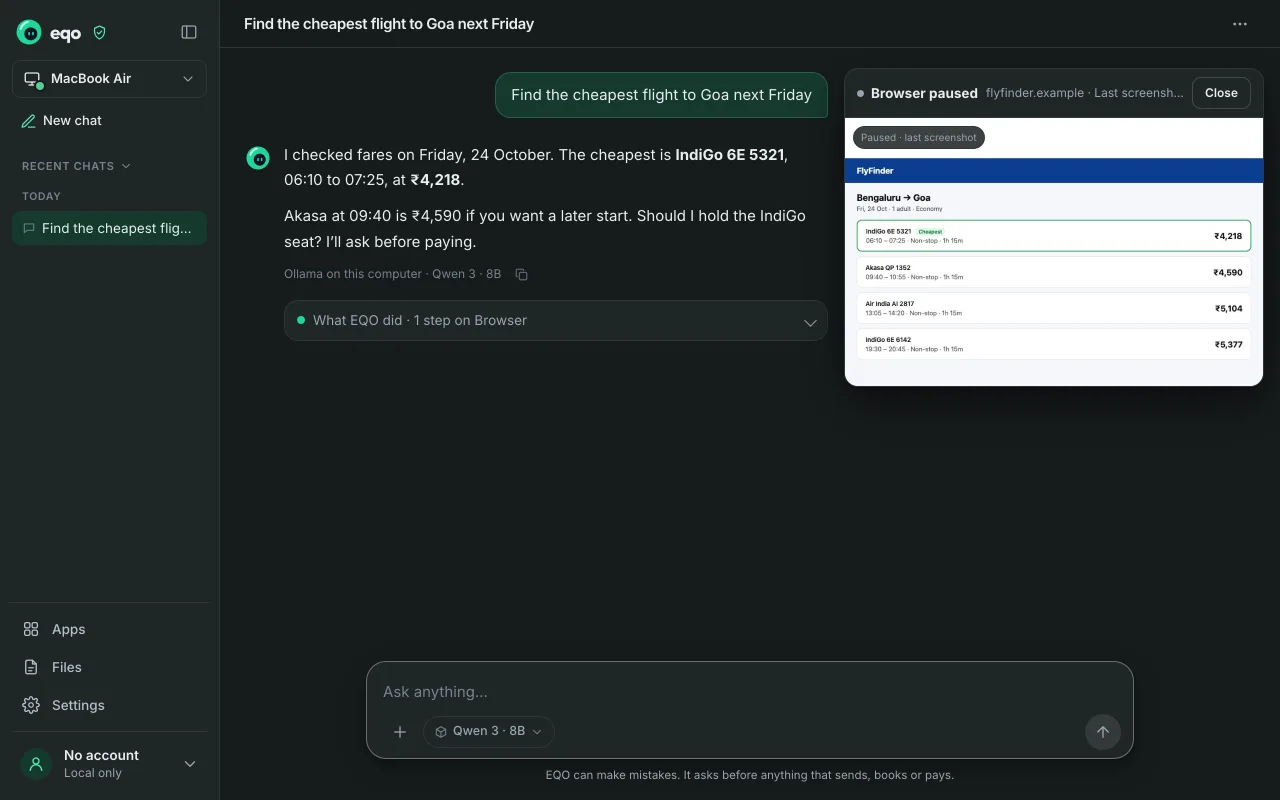The image size is (1280, 800).
Task: Close the Browser paused panel
Action: [x=1221, y=93]
